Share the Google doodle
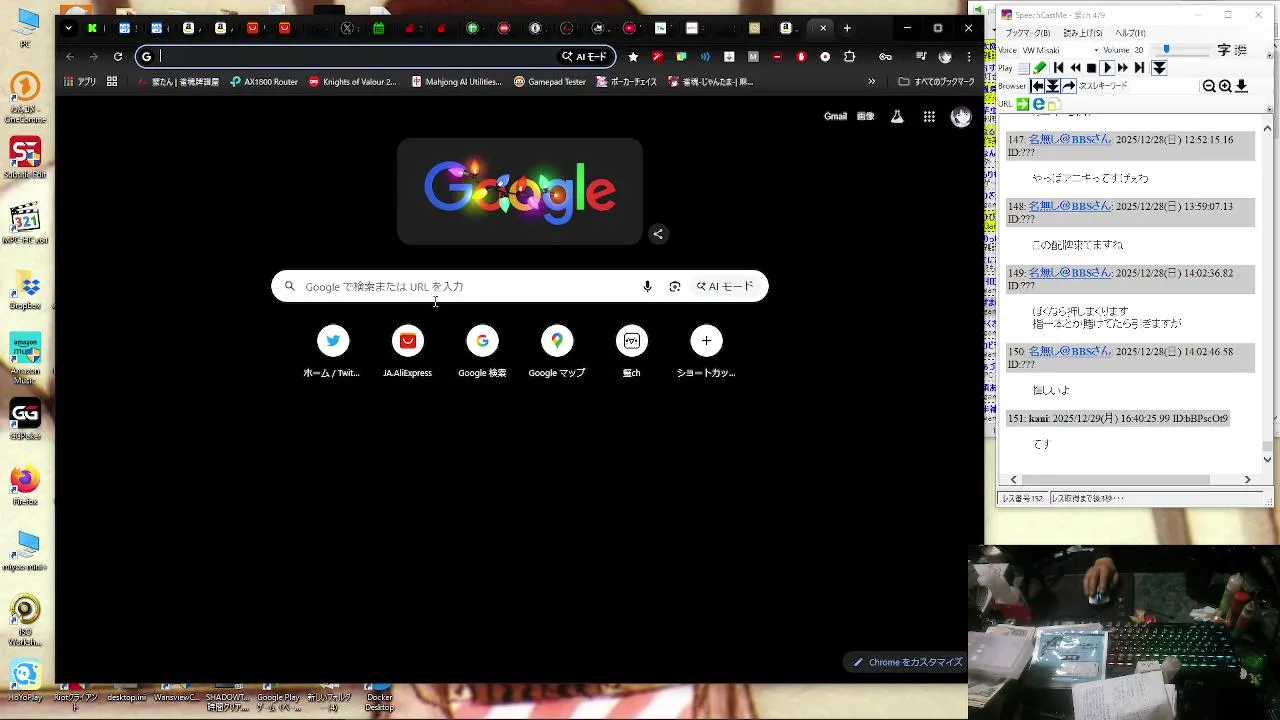1280x720 pixels. (658, 234)
